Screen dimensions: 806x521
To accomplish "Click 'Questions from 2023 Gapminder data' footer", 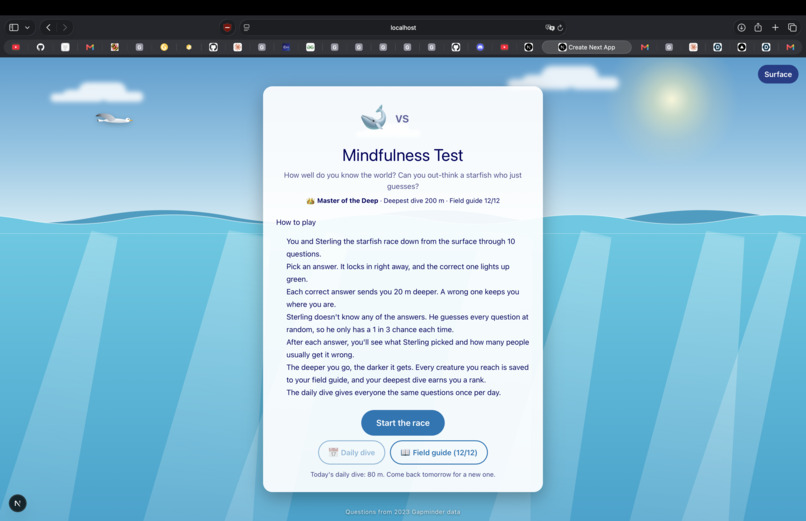I will click(402, 512).
